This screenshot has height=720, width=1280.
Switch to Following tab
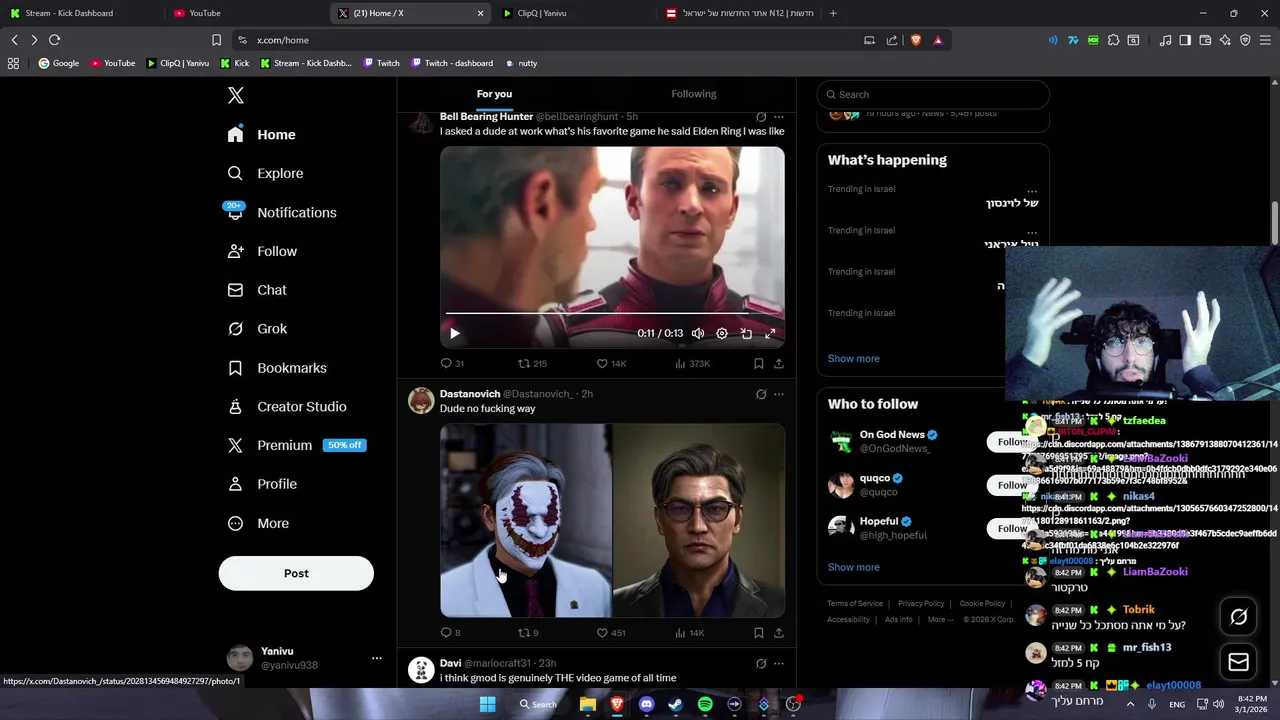click(x=694, y=94)
